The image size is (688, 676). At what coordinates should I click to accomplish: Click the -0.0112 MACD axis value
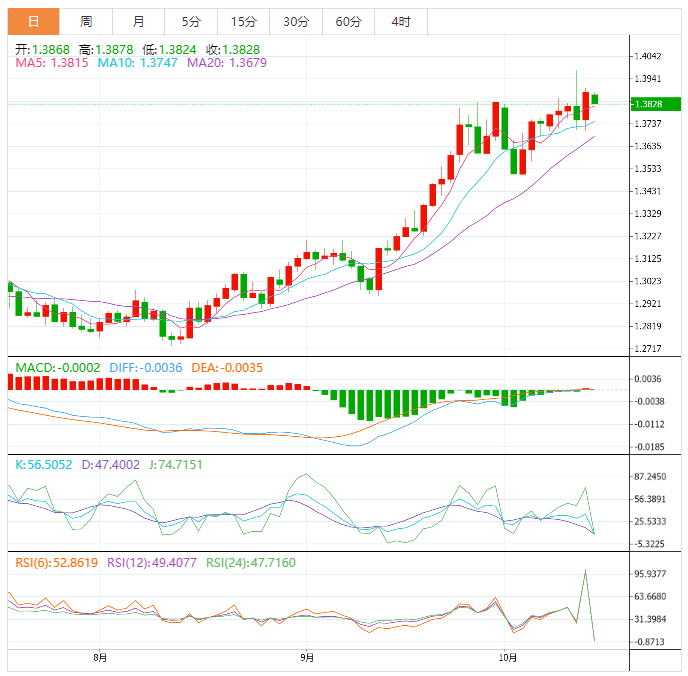pos(649,424)
